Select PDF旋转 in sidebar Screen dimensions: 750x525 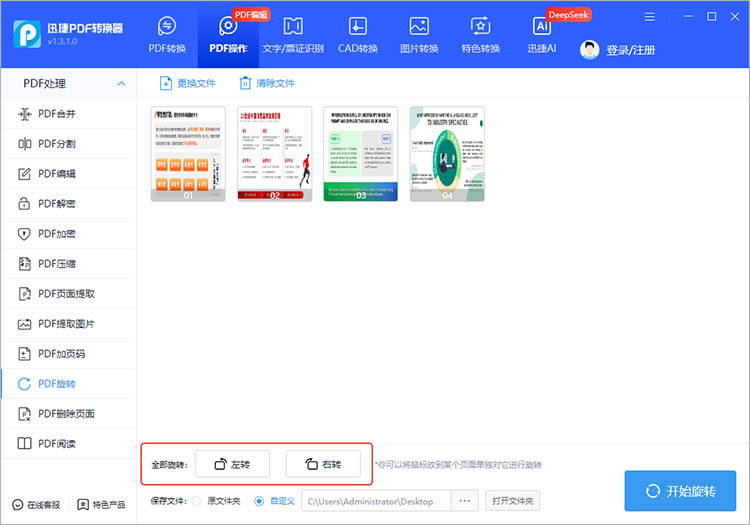(69, 384)
